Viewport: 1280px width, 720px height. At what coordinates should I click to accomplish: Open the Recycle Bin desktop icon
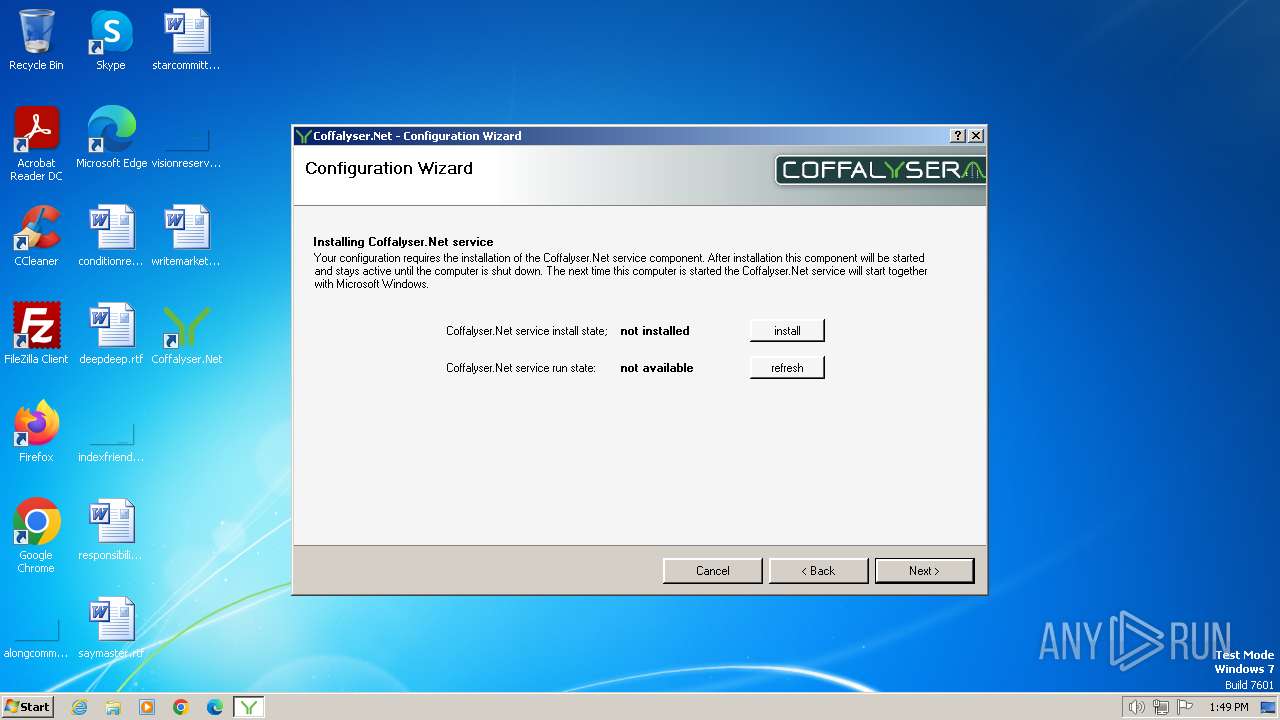pyautogui.click(x=36, y=40)
